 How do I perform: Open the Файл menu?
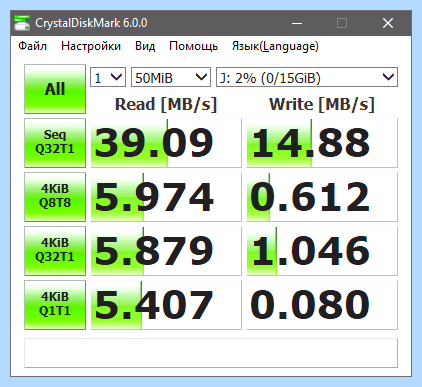(x=32, y=46)
